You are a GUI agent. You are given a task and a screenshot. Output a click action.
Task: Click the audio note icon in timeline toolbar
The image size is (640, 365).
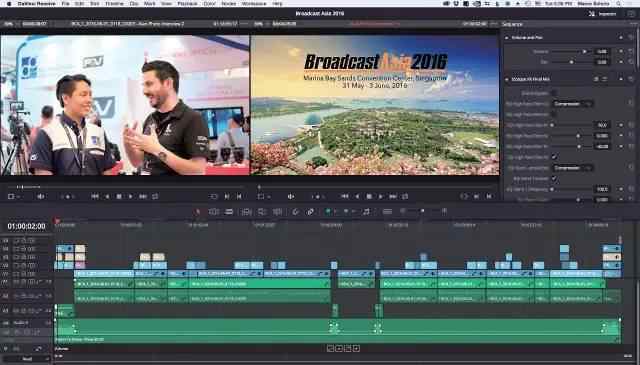tap(367, 211)
